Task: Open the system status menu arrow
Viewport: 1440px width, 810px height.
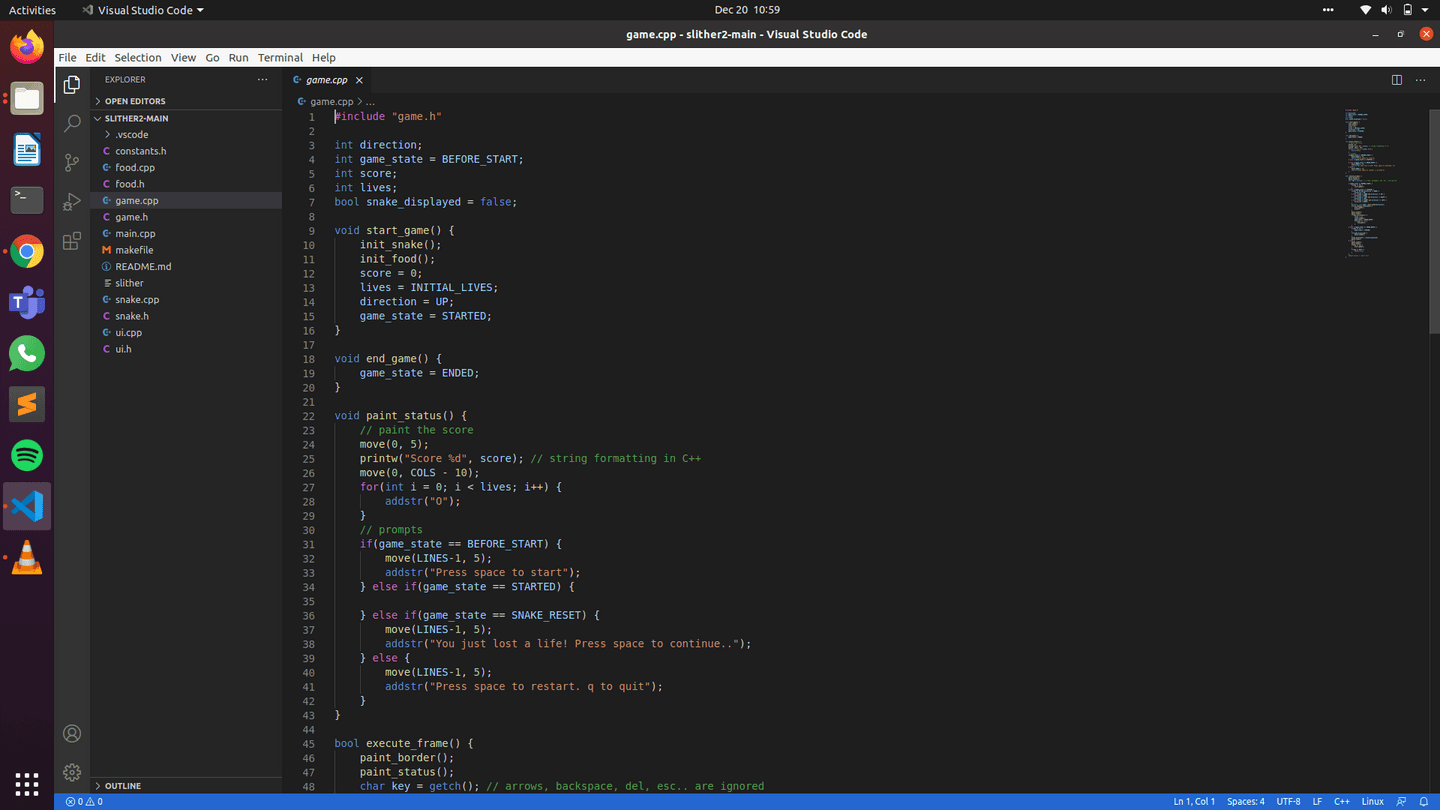Action: click(1425, 10)
